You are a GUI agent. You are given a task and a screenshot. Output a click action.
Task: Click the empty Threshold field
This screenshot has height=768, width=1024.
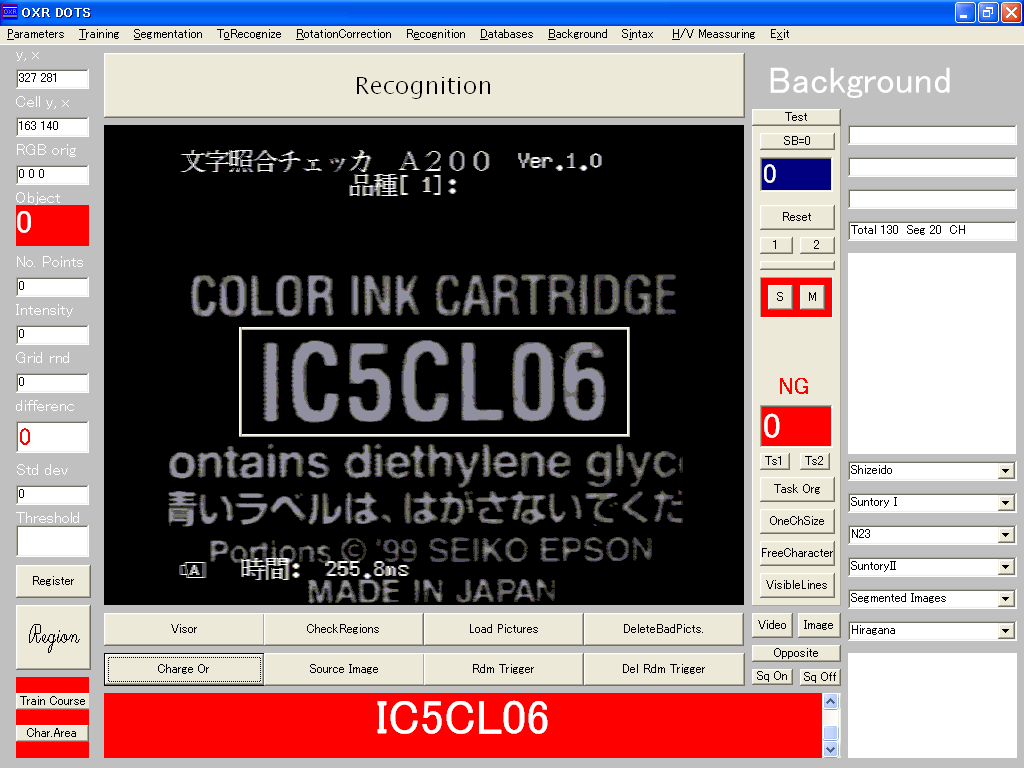[x=52, y=542]
